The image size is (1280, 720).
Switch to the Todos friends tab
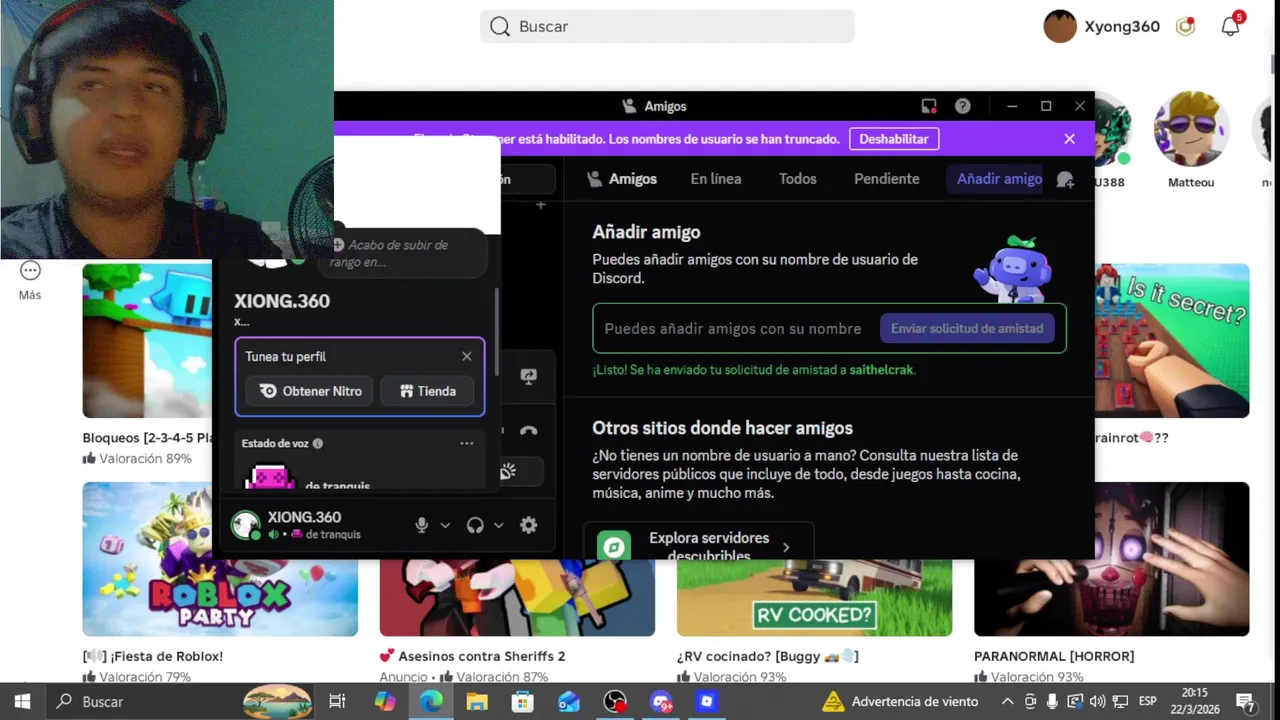(x=798, y=179)
